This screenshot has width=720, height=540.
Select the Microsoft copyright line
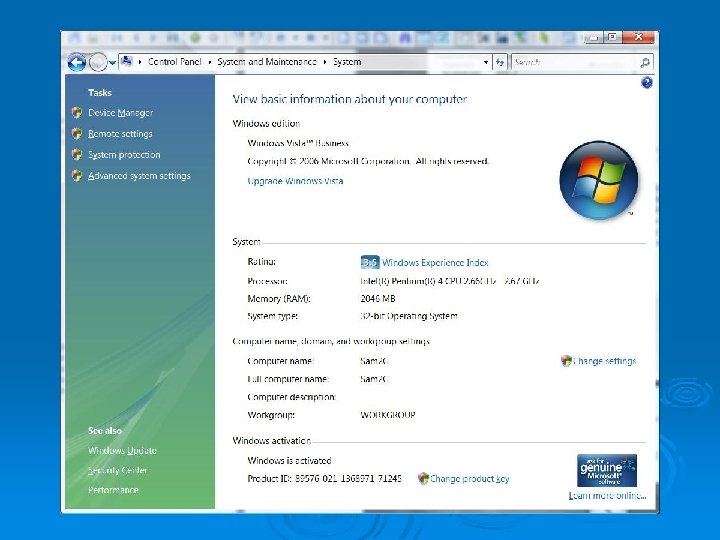(x=368, y=161)
